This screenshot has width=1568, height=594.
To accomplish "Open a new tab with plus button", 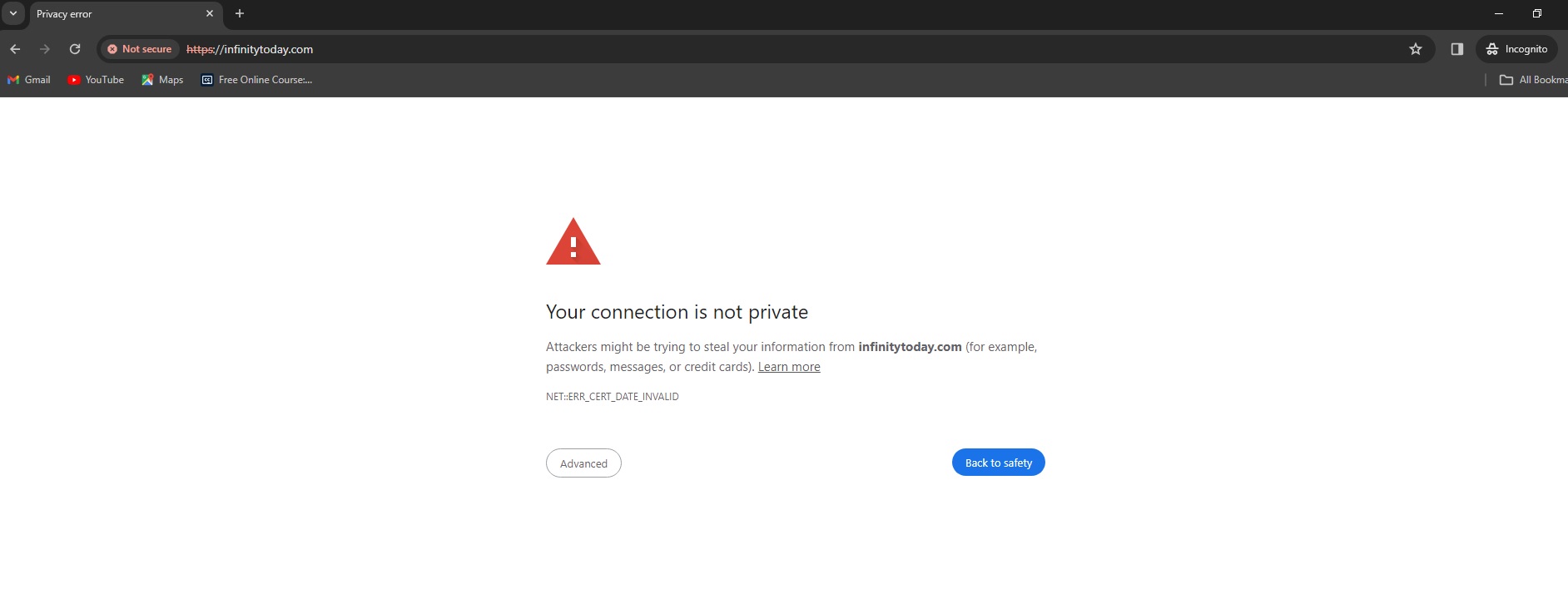I will (240, 13).
